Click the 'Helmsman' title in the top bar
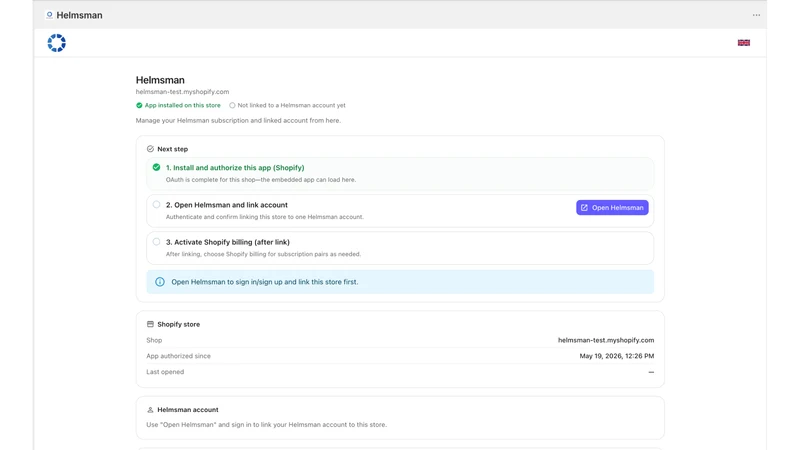This screenshot has width=800, height=450. [x=79, y=15]
